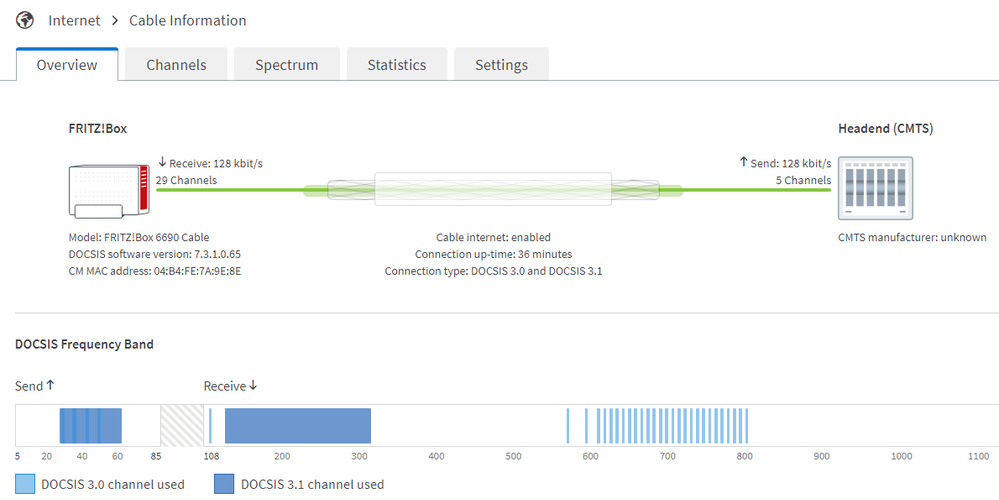The height and width of the screenshot is (500, 999).
Task: Click the Internet globe icon
Action: click(x=25, y=20)
